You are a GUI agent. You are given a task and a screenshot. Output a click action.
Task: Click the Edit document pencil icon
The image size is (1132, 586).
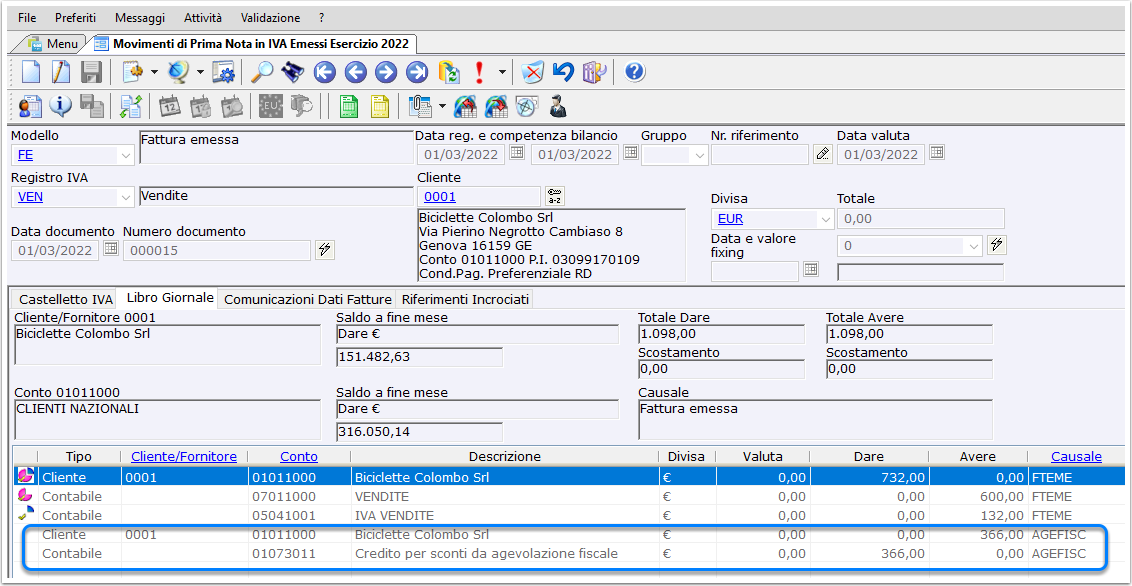pyautogui.click(x=61, y=72)
